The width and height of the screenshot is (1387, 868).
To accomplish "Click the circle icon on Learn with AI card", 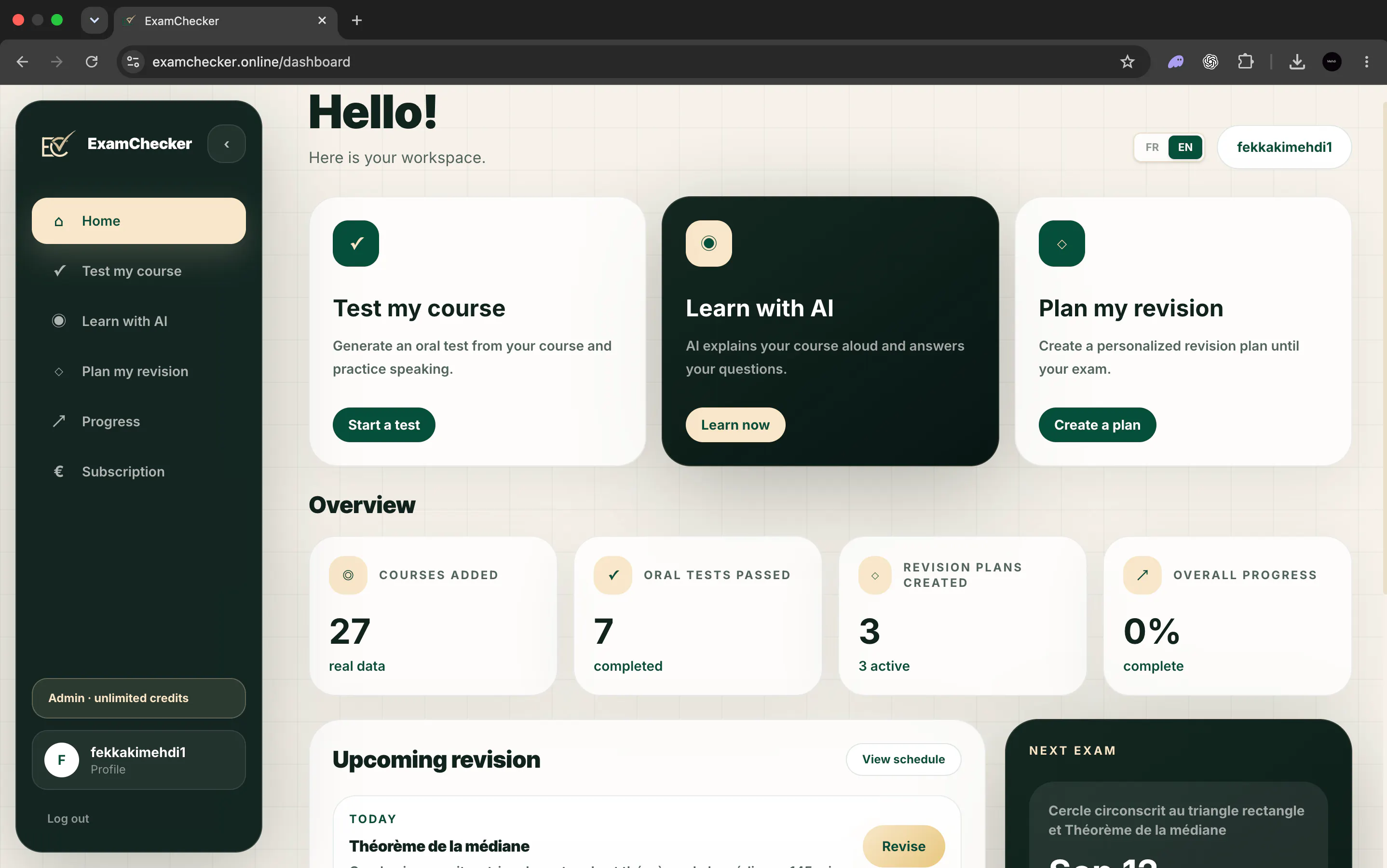I will pos(709,244).
